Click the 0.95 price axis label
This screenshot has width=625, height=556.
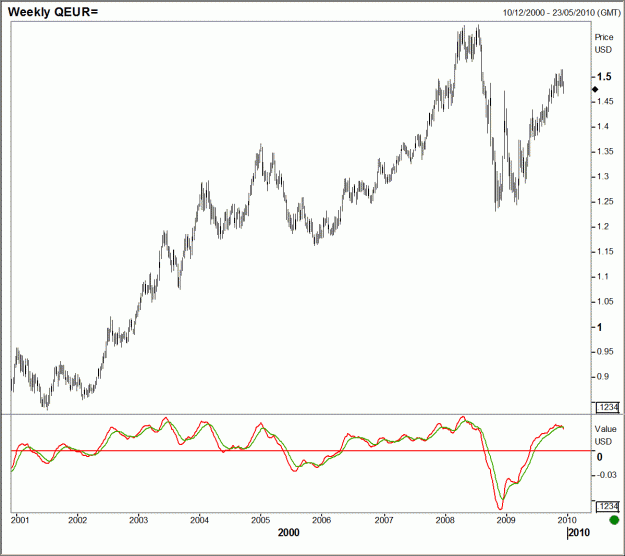point(605,352)
